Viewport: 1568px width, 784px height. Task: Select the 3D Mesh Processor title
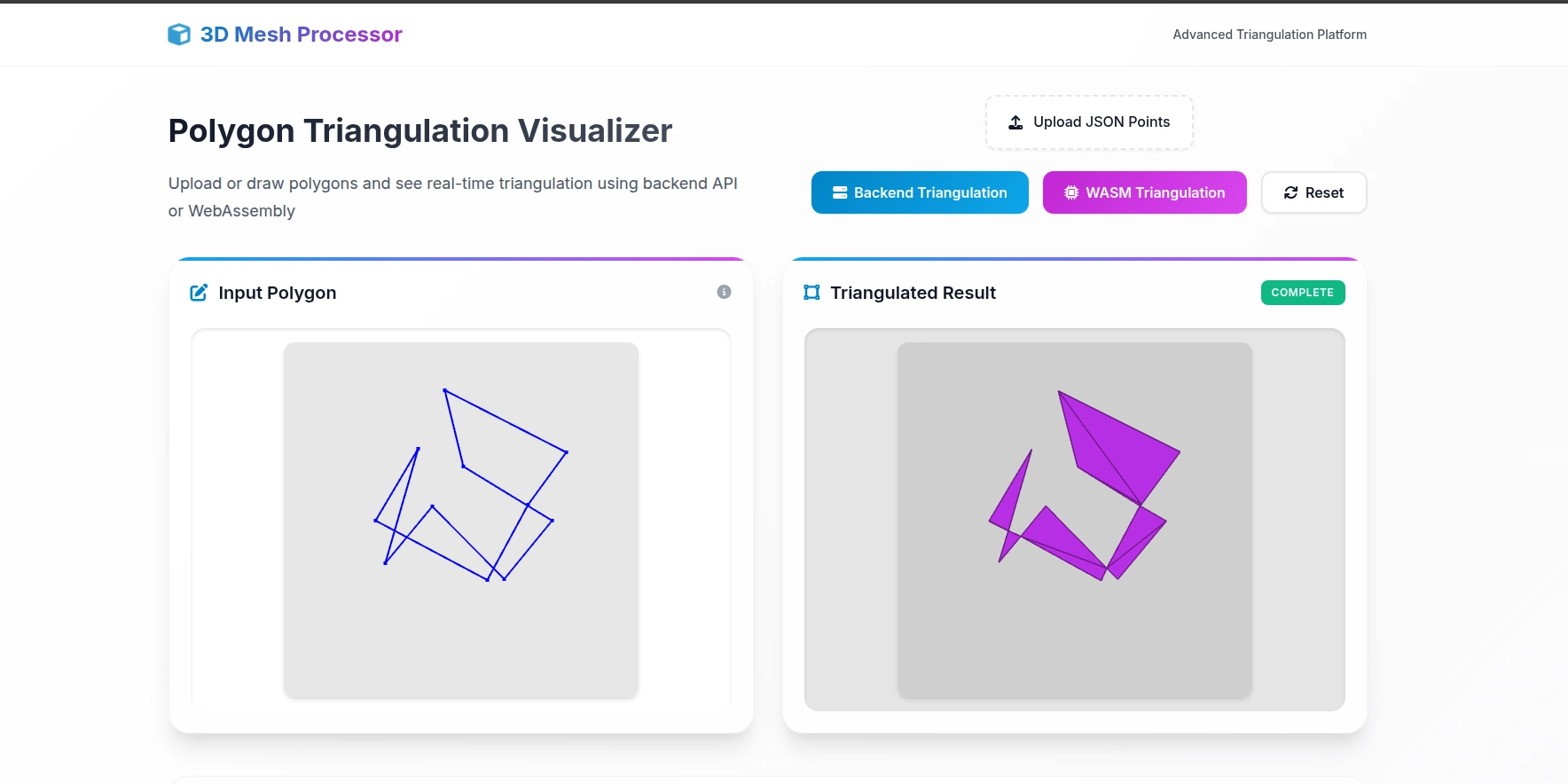(x=301, y=35)
